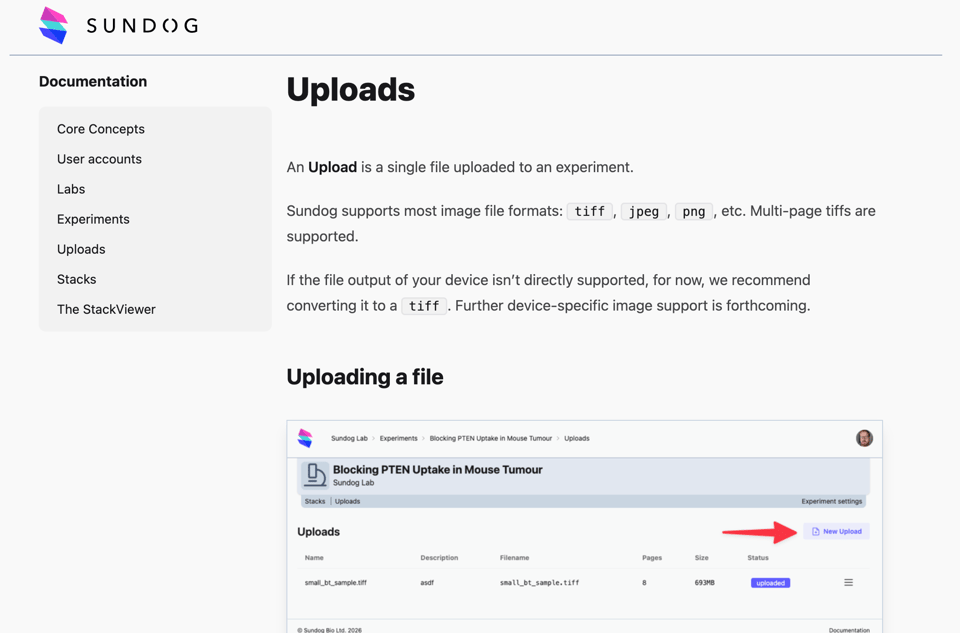Open the Labs documentation page
The width and height of the screenshot is (960, 633).
(x=70, y=189)
